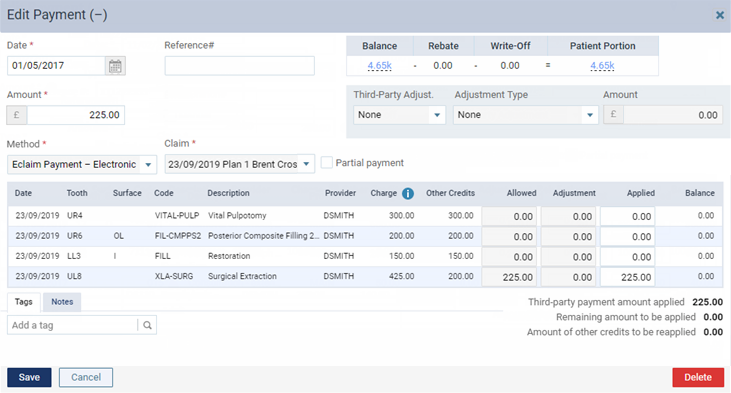This screenshot has width=731, height=393.
Task: Click Allowed field for Vital Pulpotomy row
Action: (x=509, y=217)
